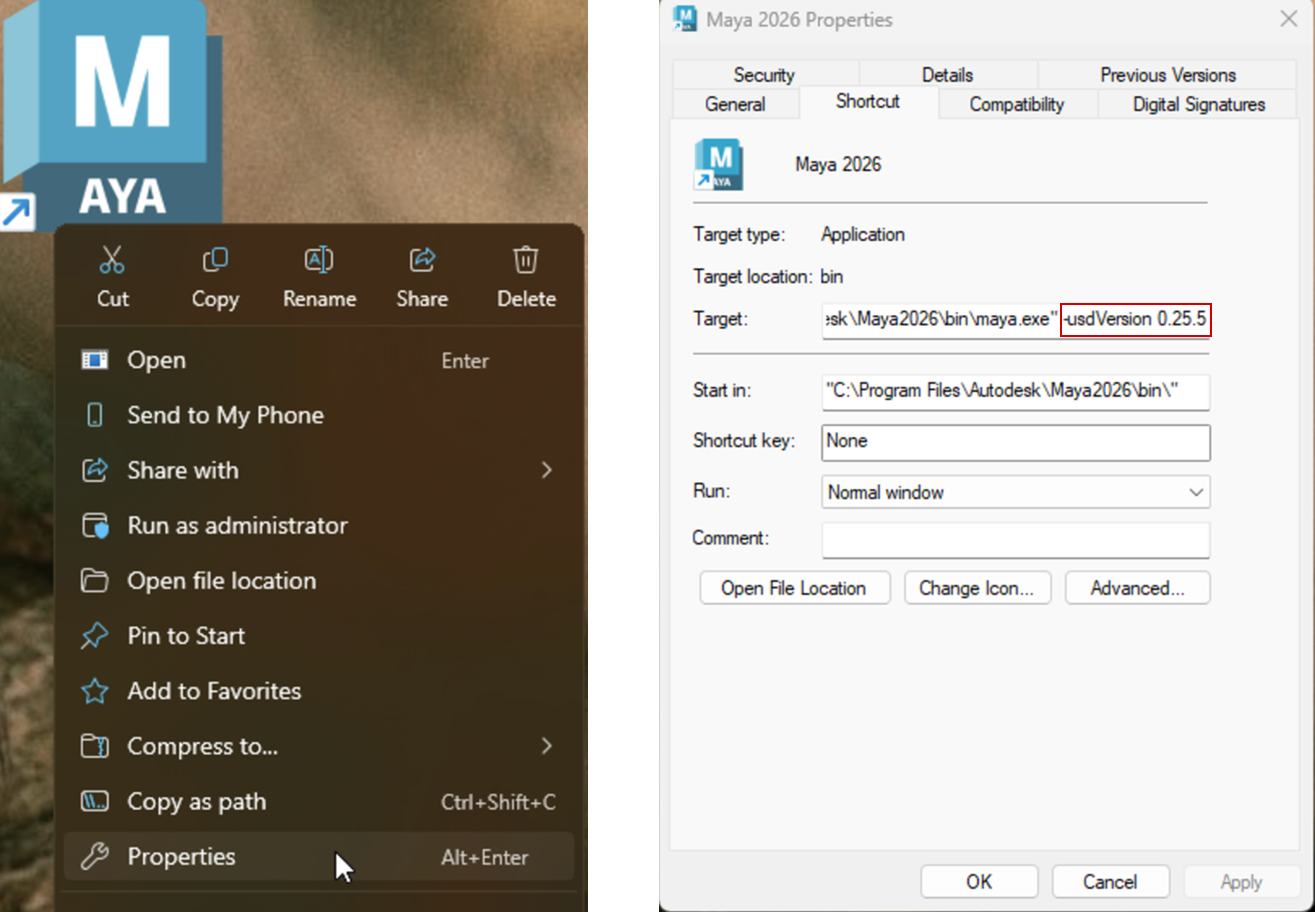The image size is (1315, 912).
Task: Open the Previous Versions tab
Action: 1168,75
